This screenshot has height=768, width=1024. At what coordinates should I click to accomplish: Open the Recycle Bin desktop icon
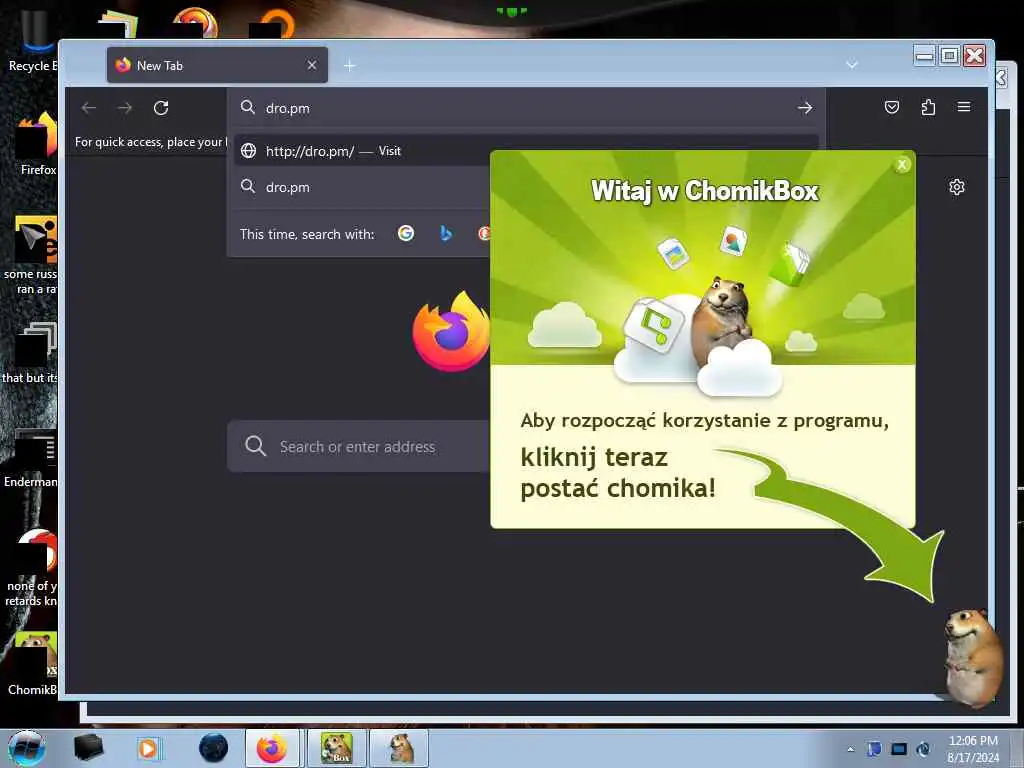(33, 39)
